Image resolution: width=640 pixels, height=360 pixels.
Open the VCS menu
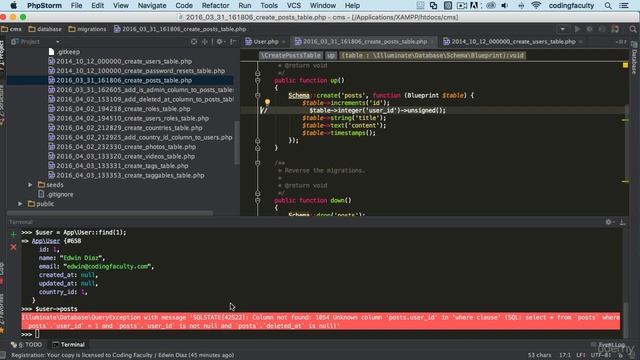(x=294, y=5)
